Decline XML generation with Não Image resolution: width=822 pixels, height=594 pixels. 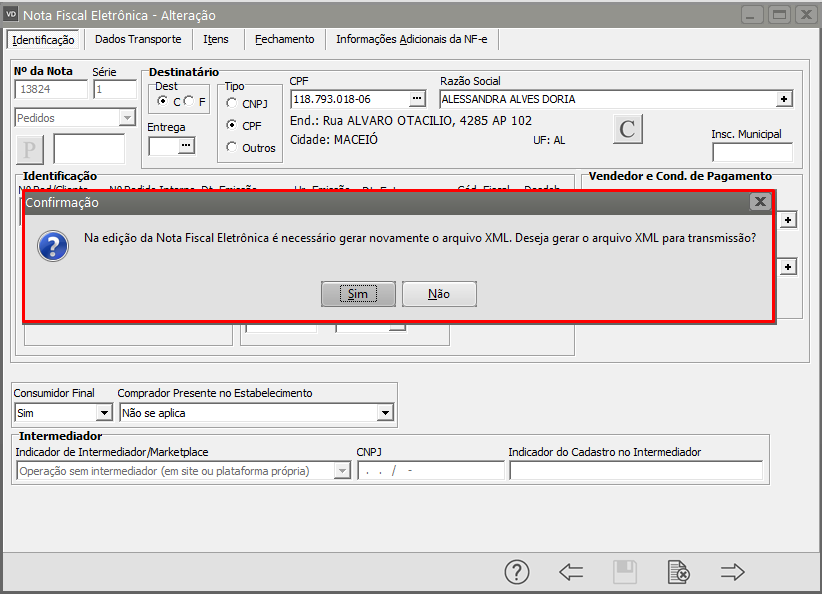tap(439, 294)
